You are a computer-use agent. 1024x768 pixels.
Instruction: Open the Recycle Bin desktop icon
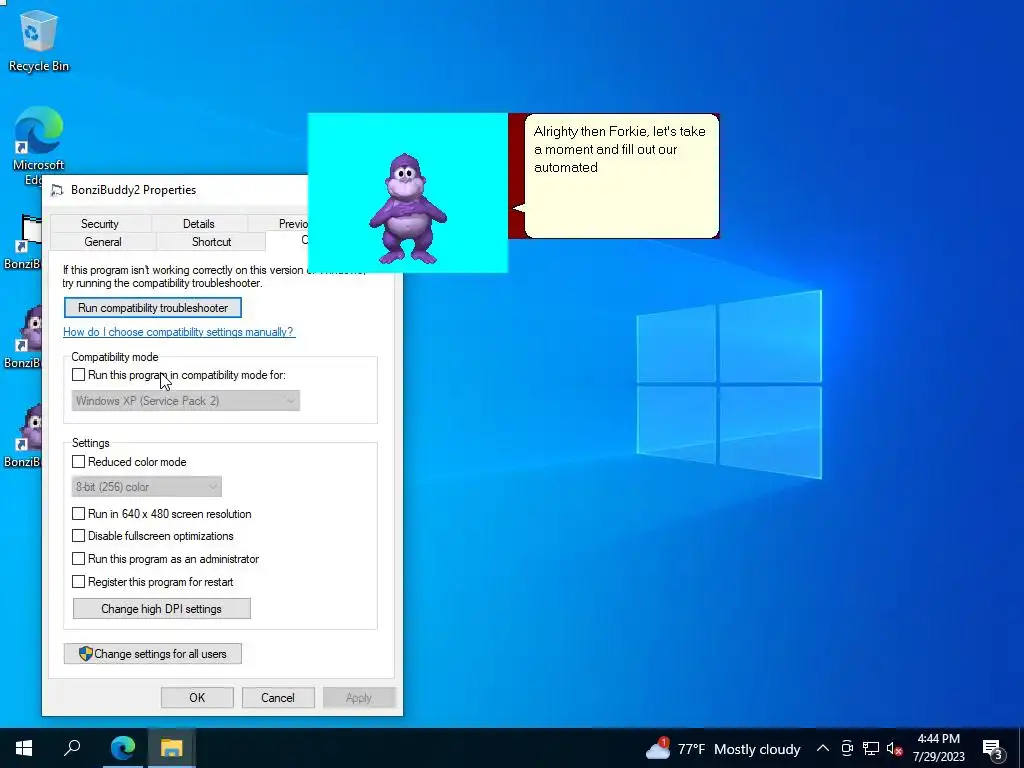(38, 40)
